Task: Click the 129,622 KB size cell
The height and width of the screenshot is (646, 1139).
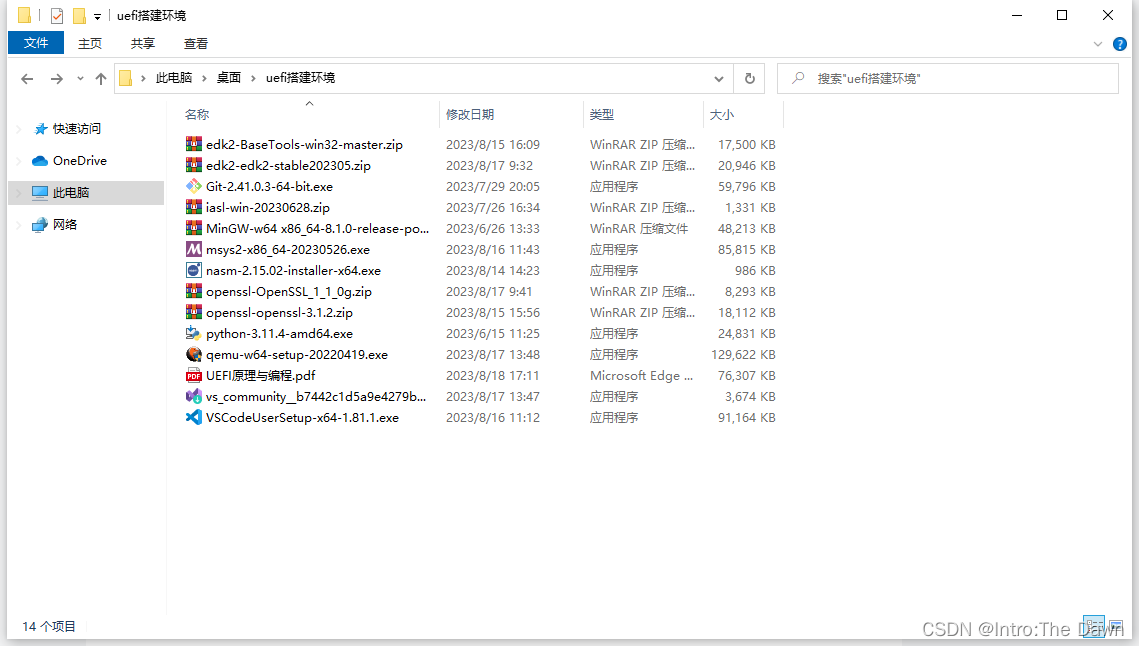Action: coord(743,355)
